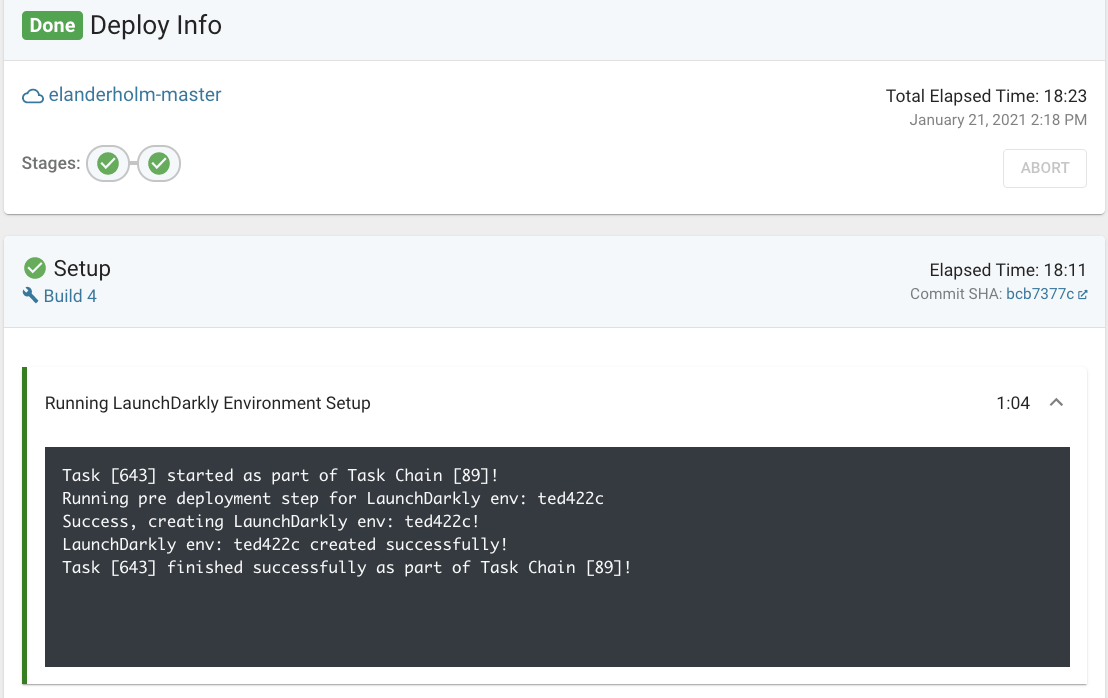The height and width of the screenshot is (698, 1108).
Task: Select the first green stage checkmark icon
Action: tap(107, 163)
